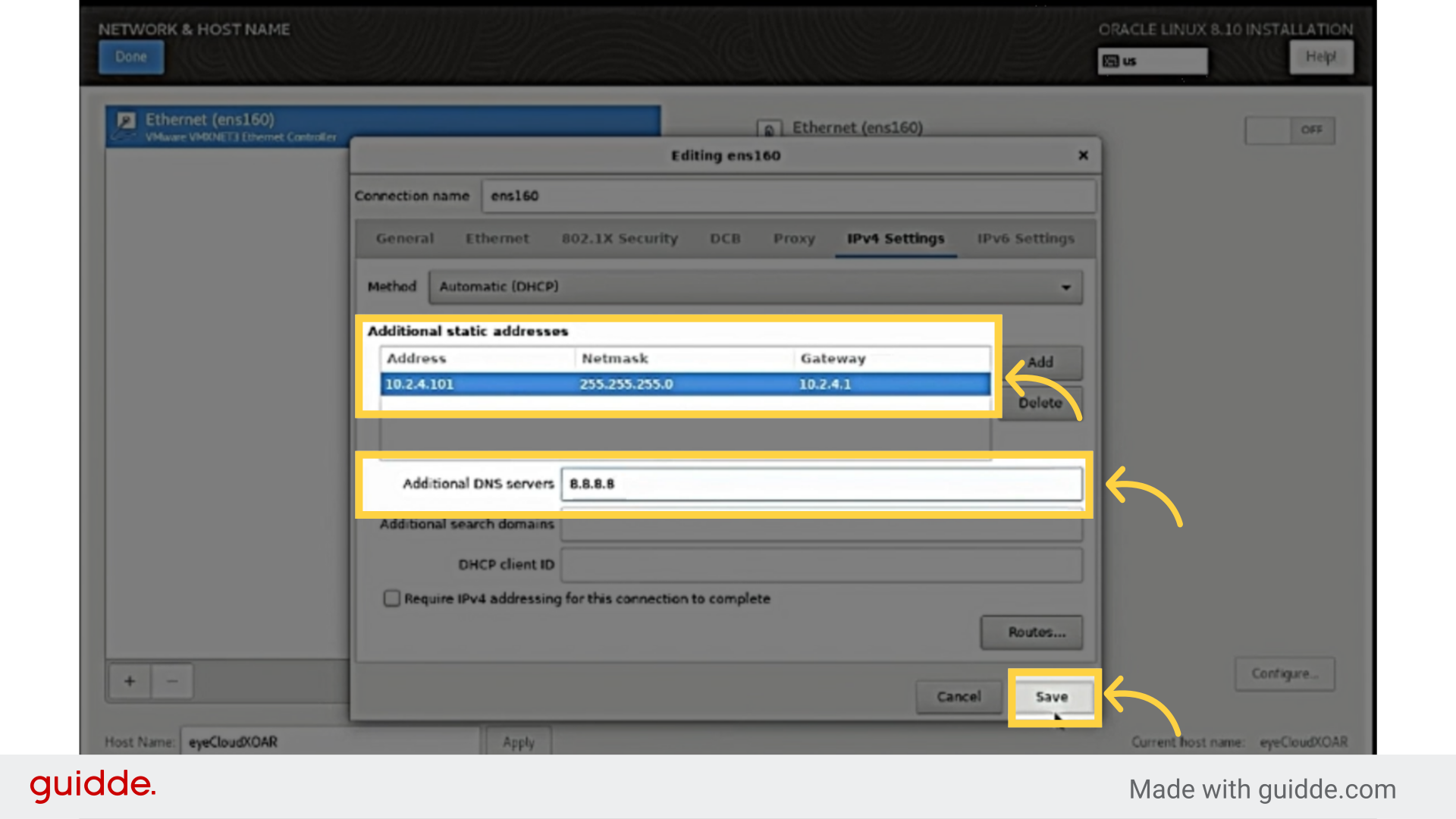
Task: Open the "us" keyboard layout selector
Action: [x=1152, y=61]
